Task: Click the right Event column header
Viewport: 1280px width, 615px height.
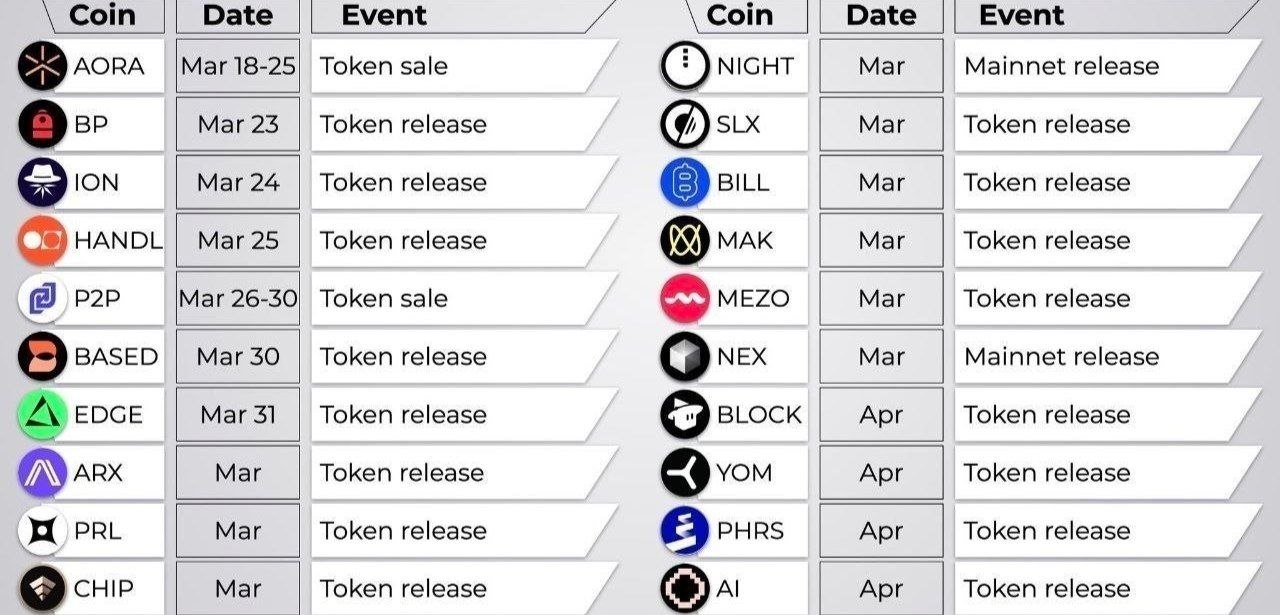Action: click(x=1021, y=15)
